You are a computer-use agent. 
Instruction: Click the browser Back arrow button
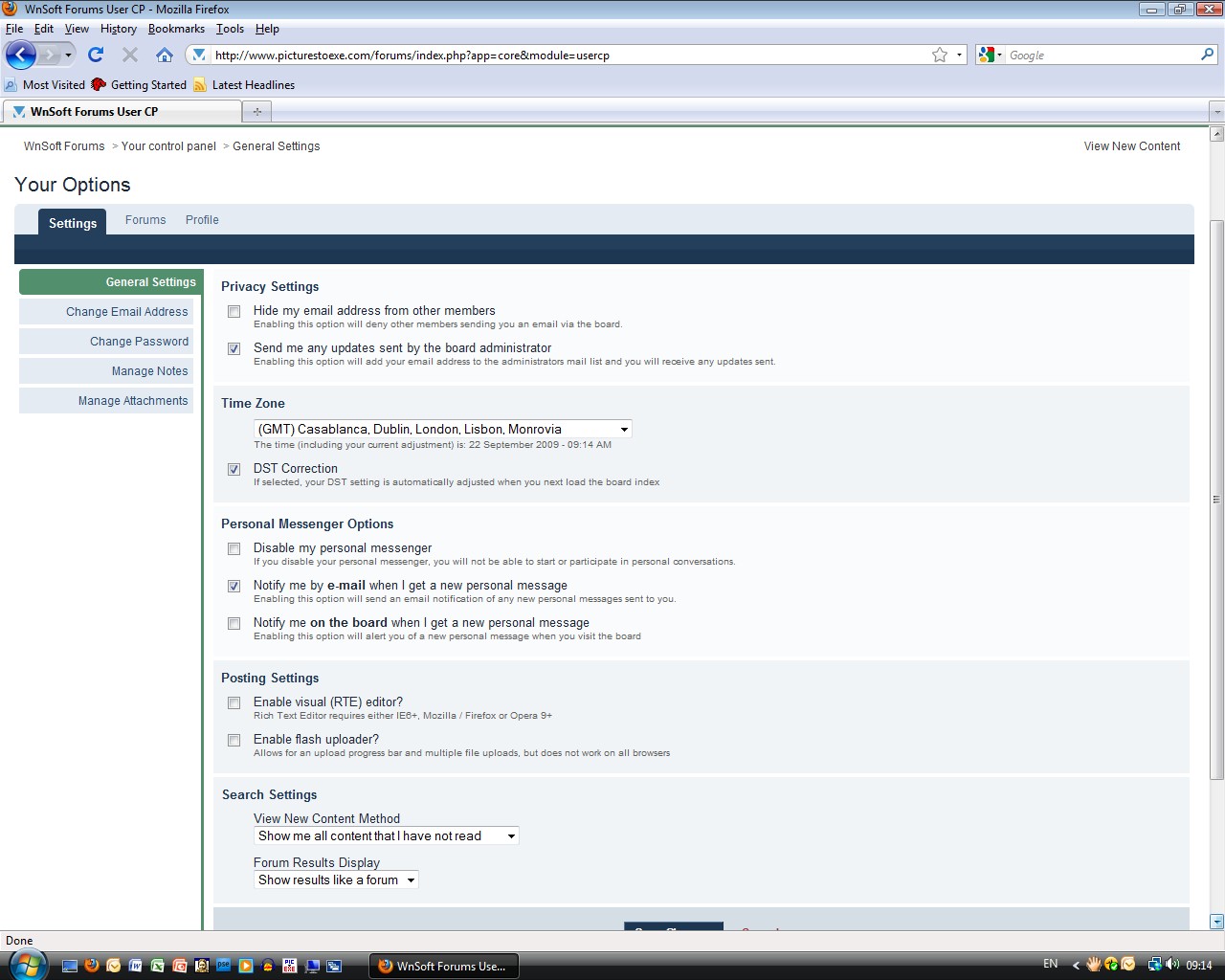[x=21, y=55]
